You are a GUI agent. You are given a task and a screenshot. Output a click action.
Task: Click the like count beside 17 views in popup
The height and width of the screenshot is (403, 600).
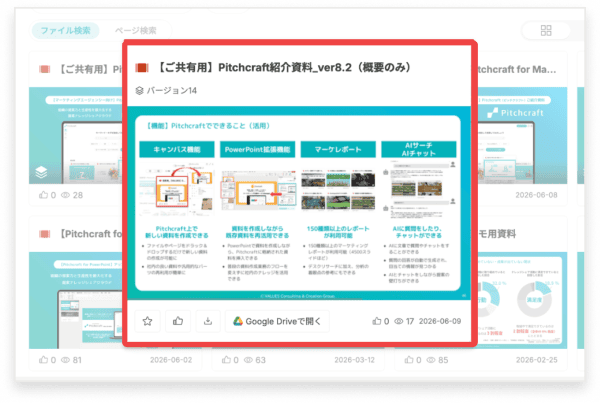coord(381,321)
